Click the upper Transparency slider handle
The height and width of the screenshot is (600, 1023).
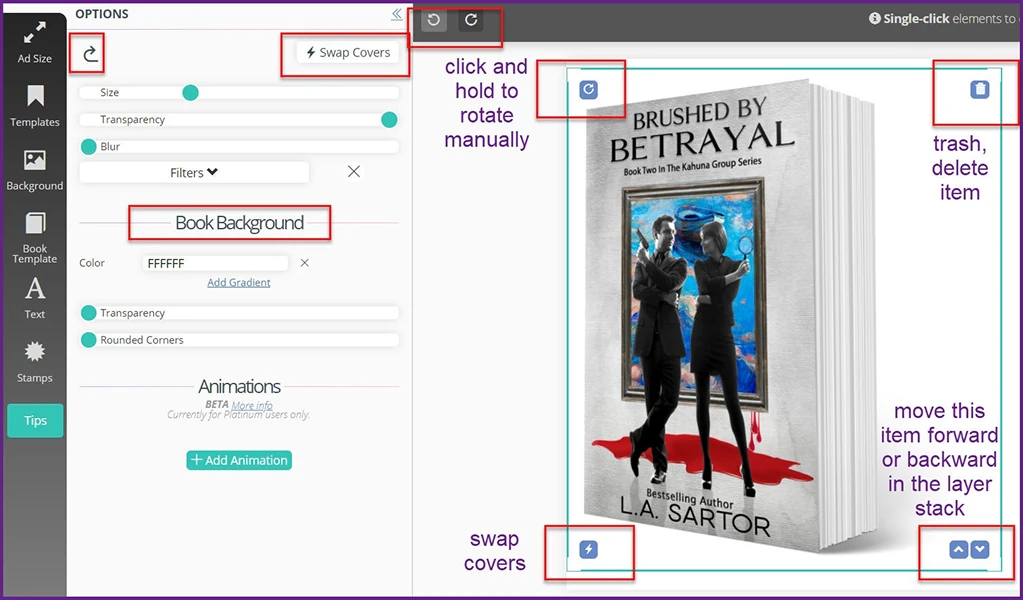tap(389, 119)
